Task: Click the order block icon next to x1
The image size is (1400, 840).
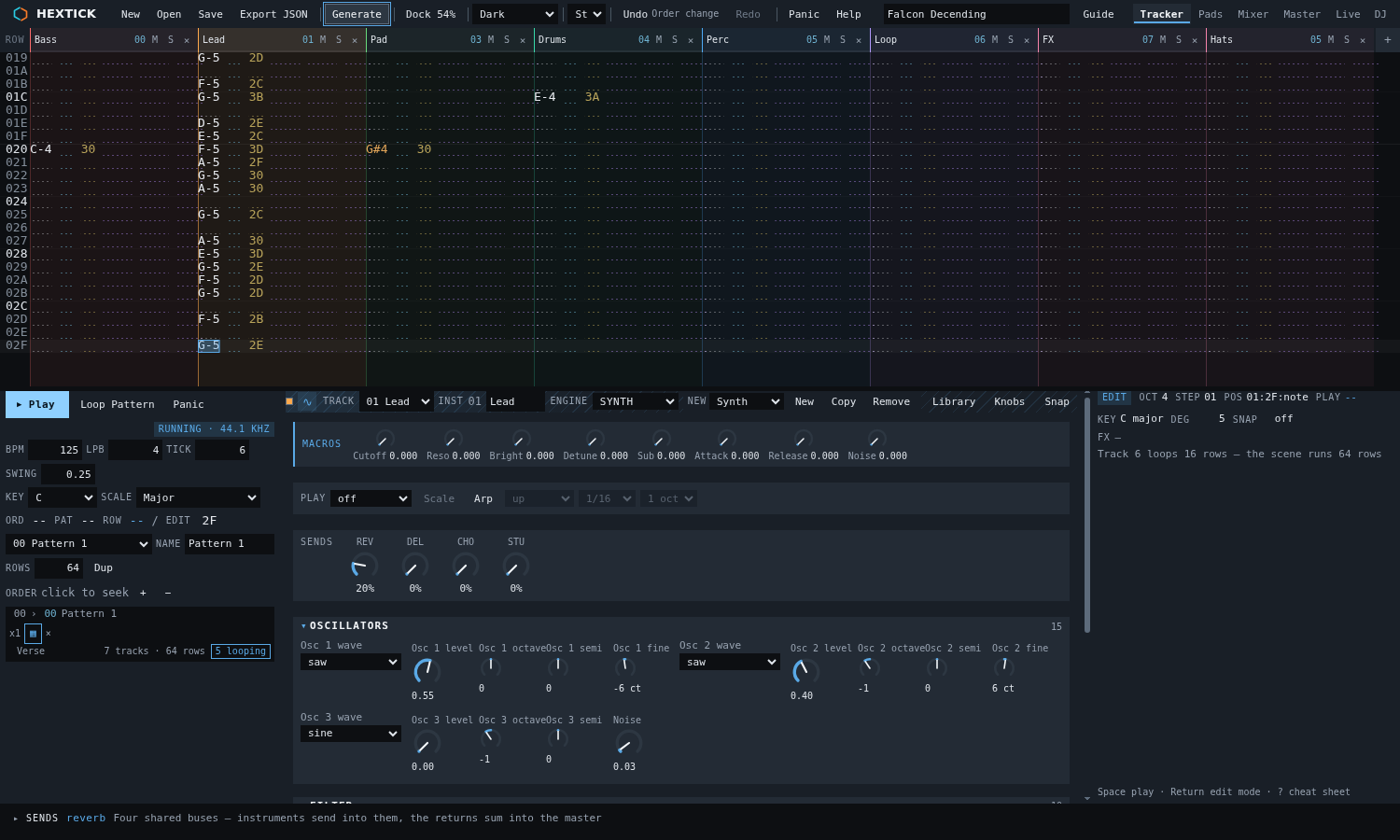Action: click(33, 634)
